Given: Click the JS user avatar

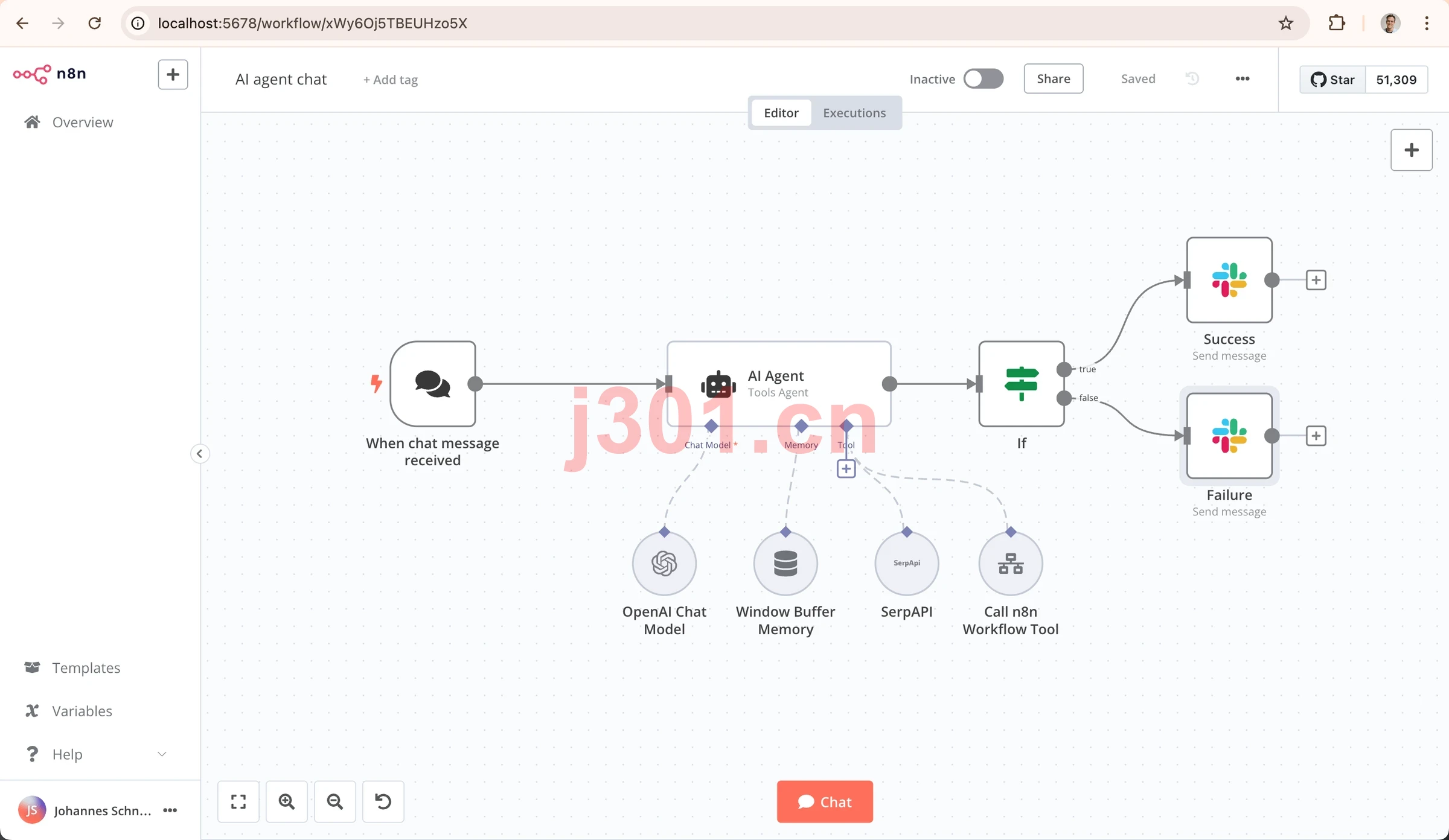Looking at the screenshot, I should click(31, 810).
